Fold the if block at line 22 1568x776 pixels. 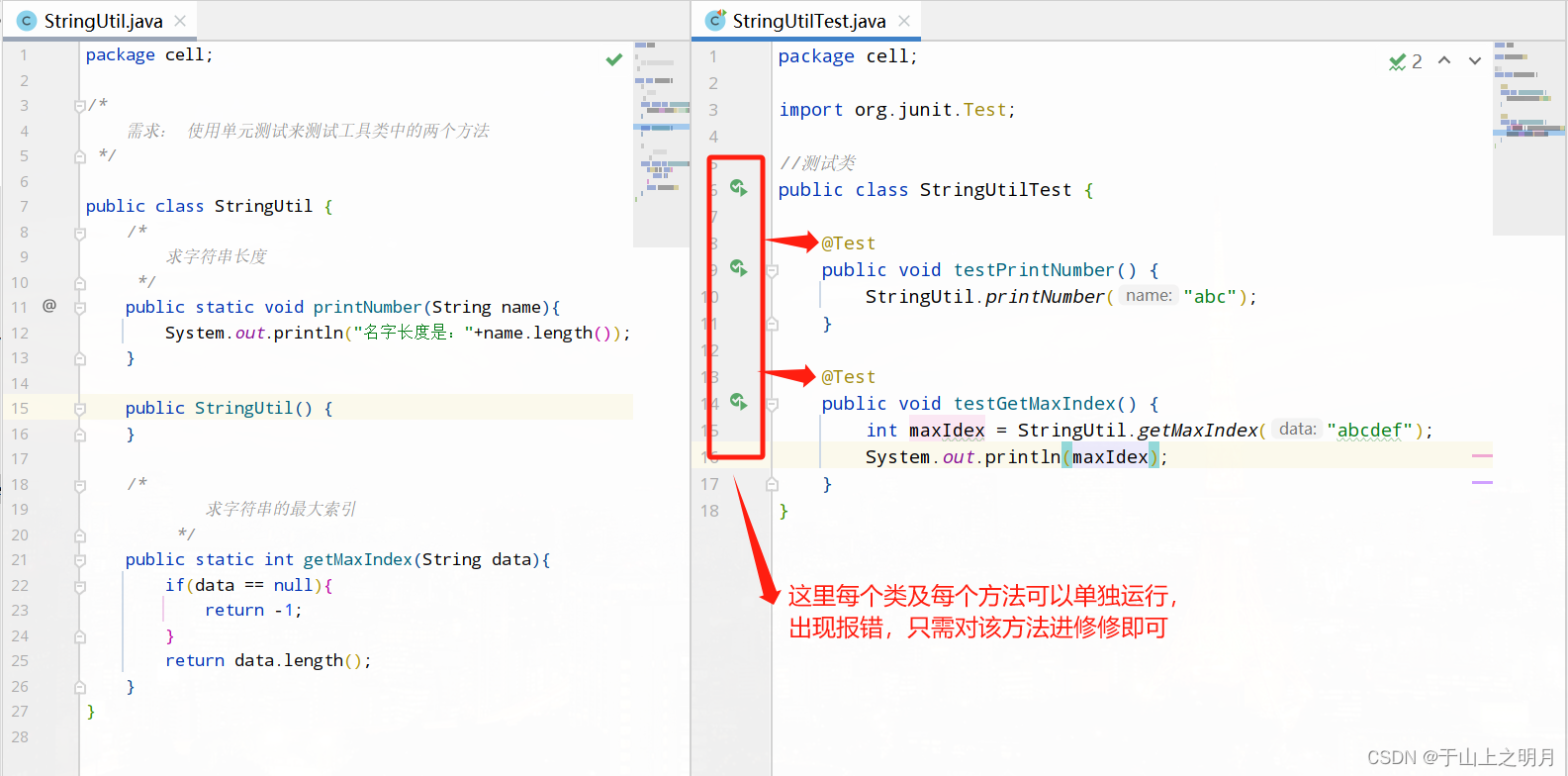(80, 586)
